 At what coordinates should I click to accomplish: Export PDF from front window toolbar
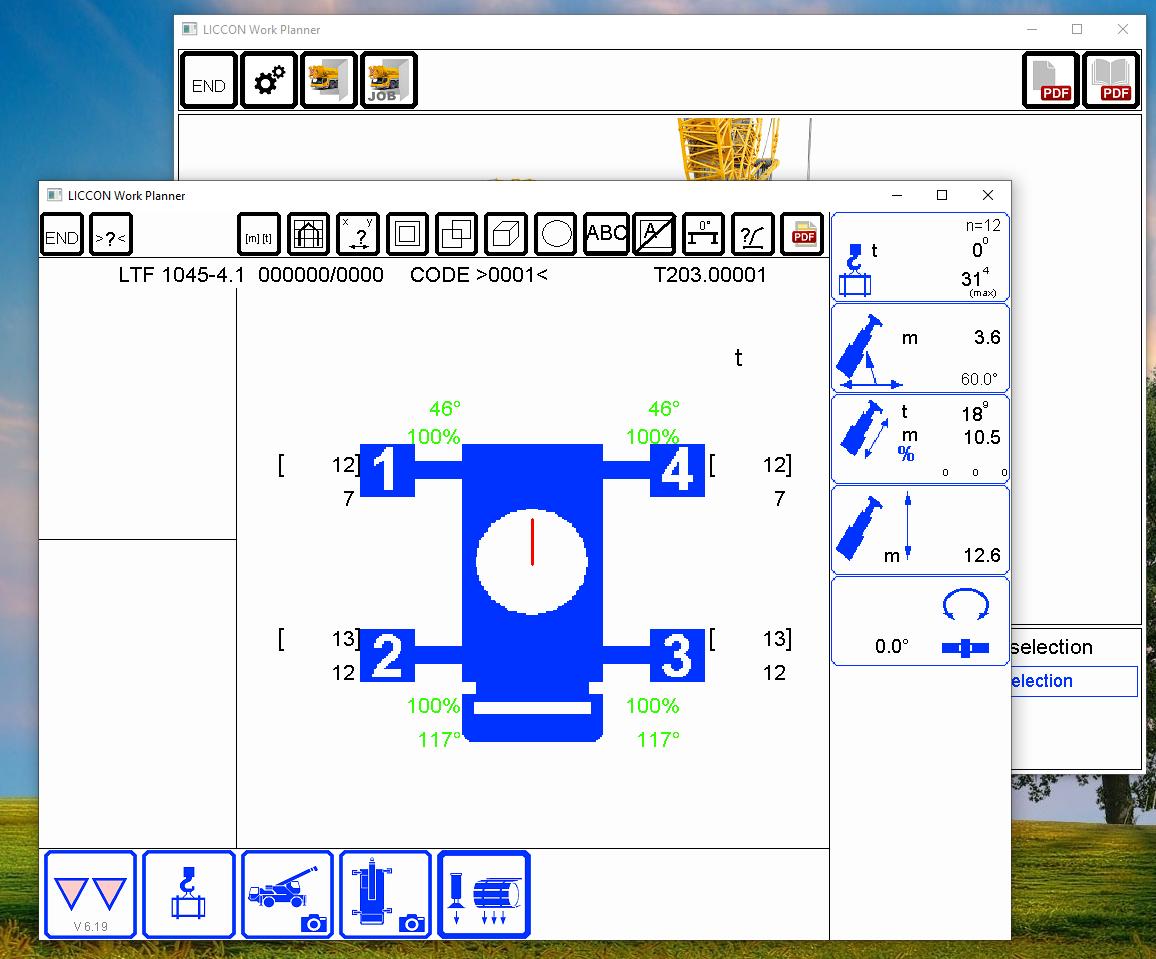pos(802,234)
